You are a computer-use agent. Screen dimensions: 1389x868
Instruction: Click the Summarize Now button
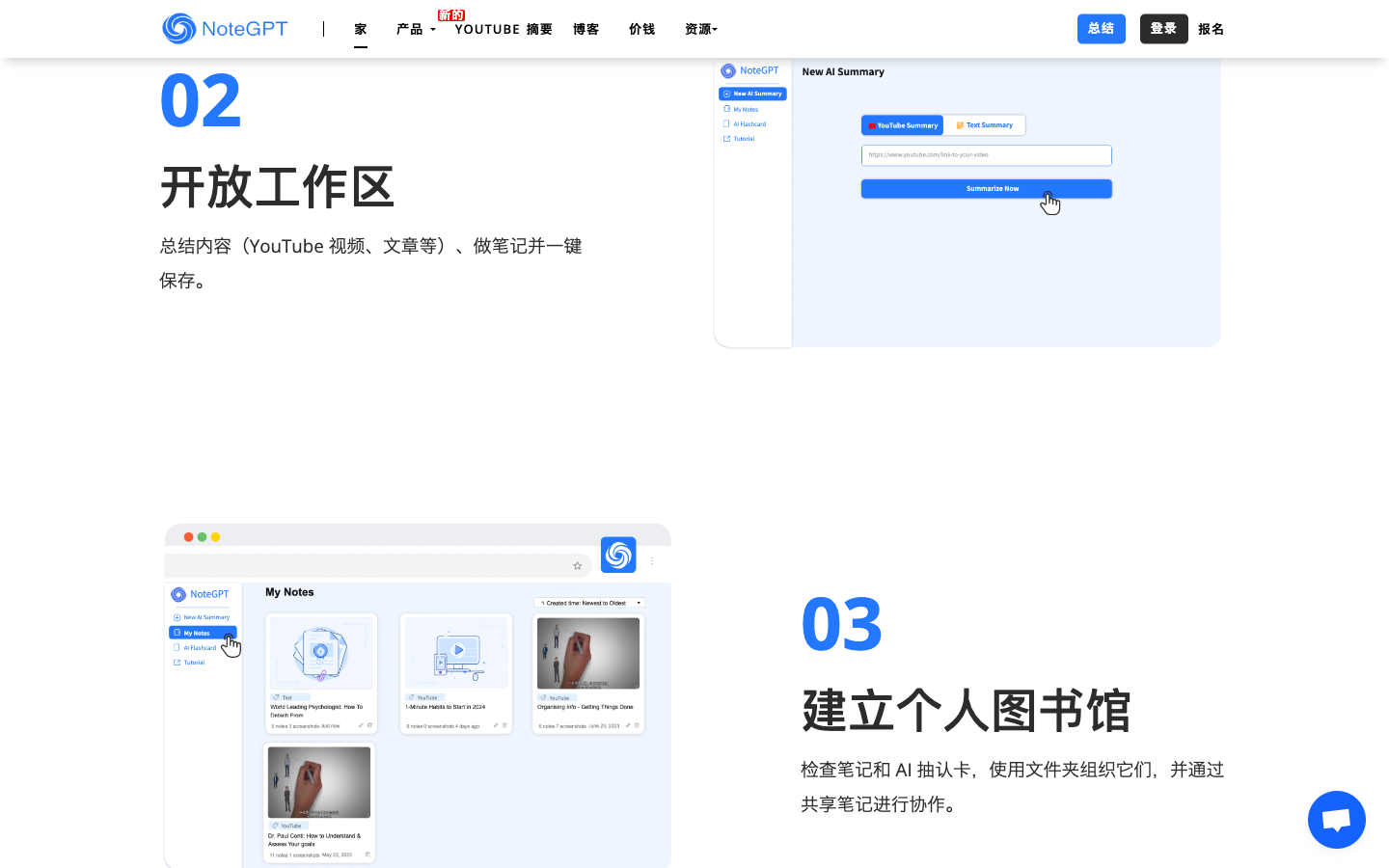click(x=986, y=189)
